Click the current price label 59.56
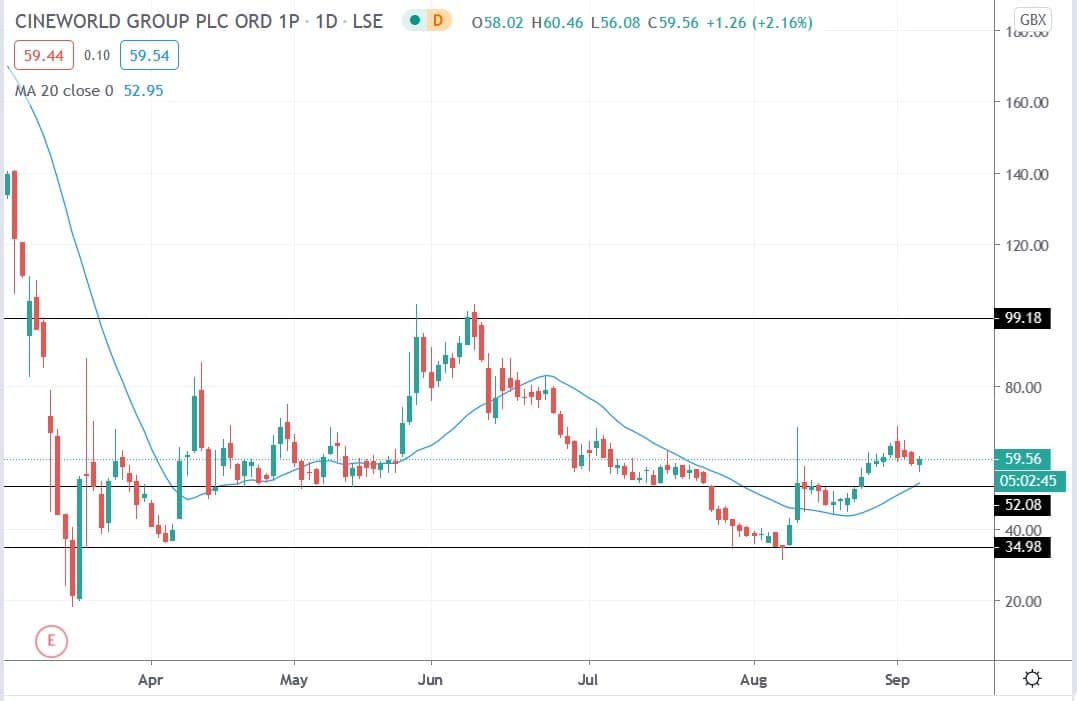 coord(1022,459)
